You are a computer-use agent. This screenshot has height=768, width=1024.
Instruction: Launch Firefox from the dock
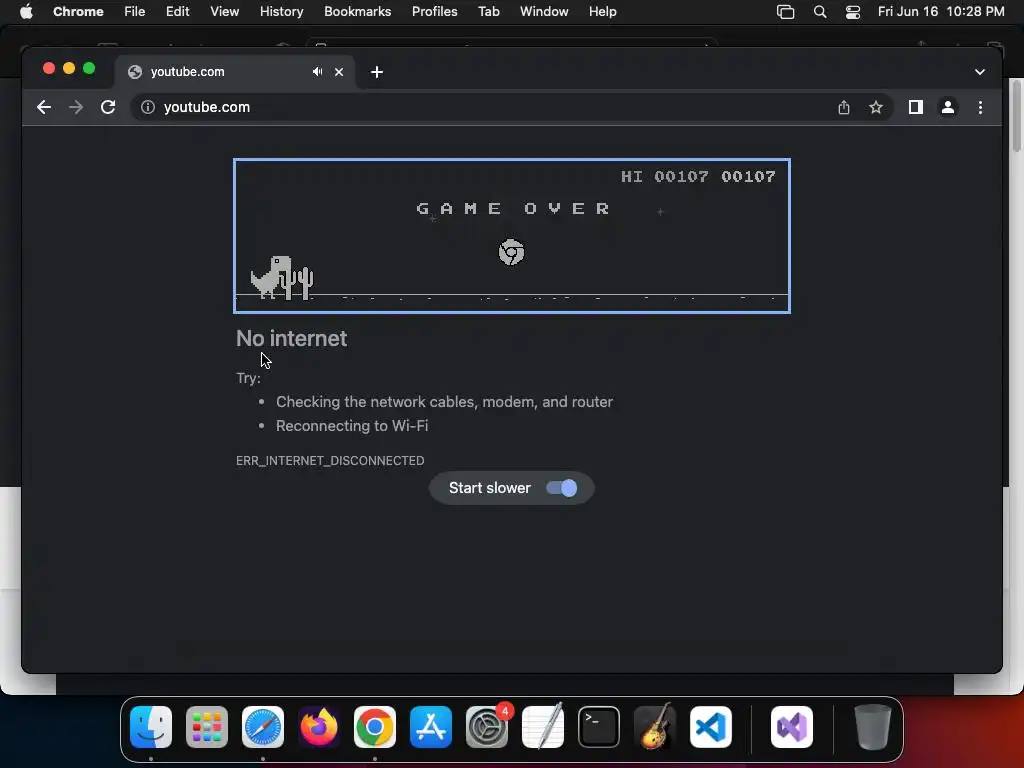tap(319, 727)
